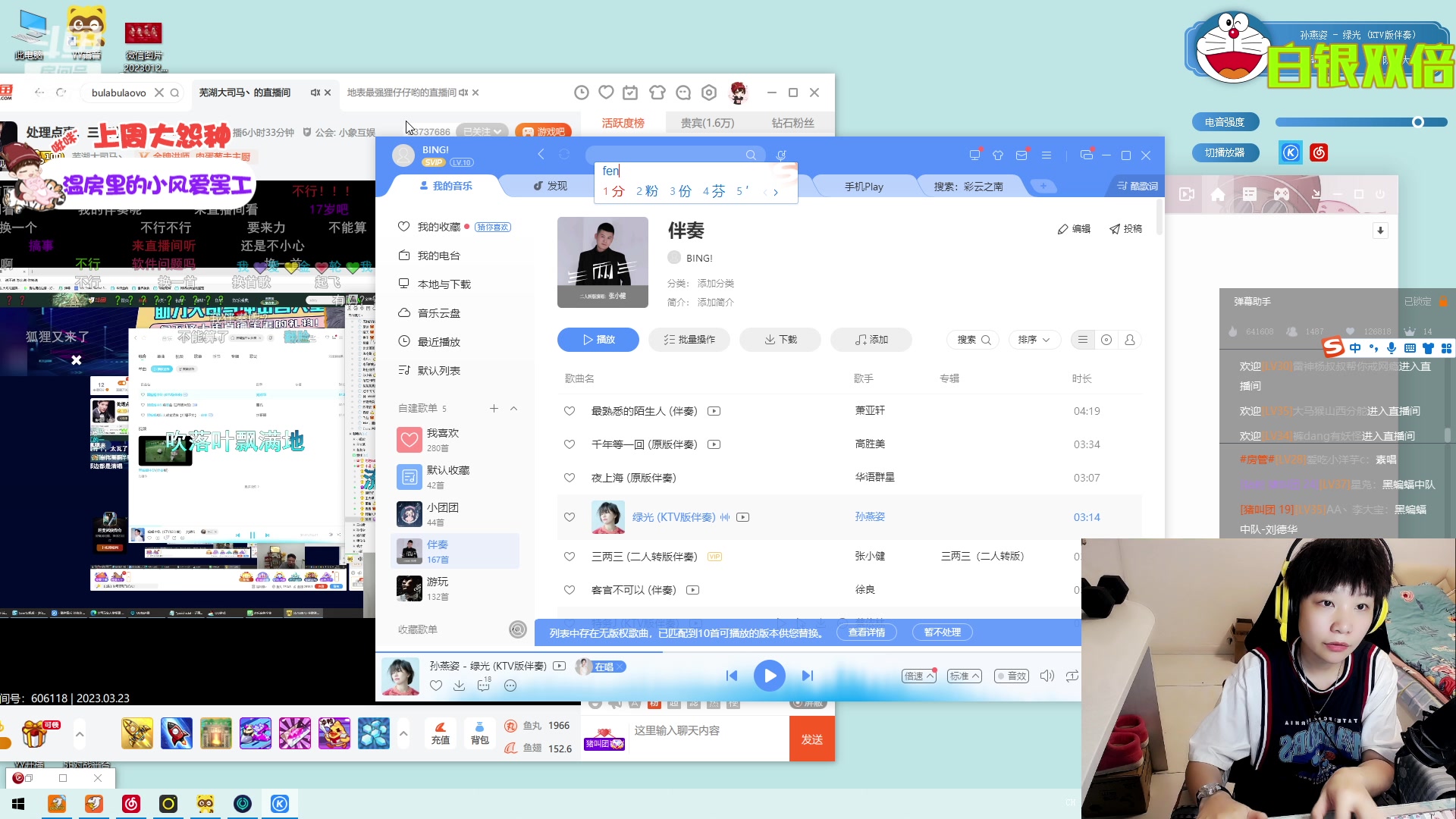Image resolution: width=1456 pixels, height=819 pixels.
Task: Click the 切播放器 switch player button
Action: pyautogui.click(x=1225, y=152)
